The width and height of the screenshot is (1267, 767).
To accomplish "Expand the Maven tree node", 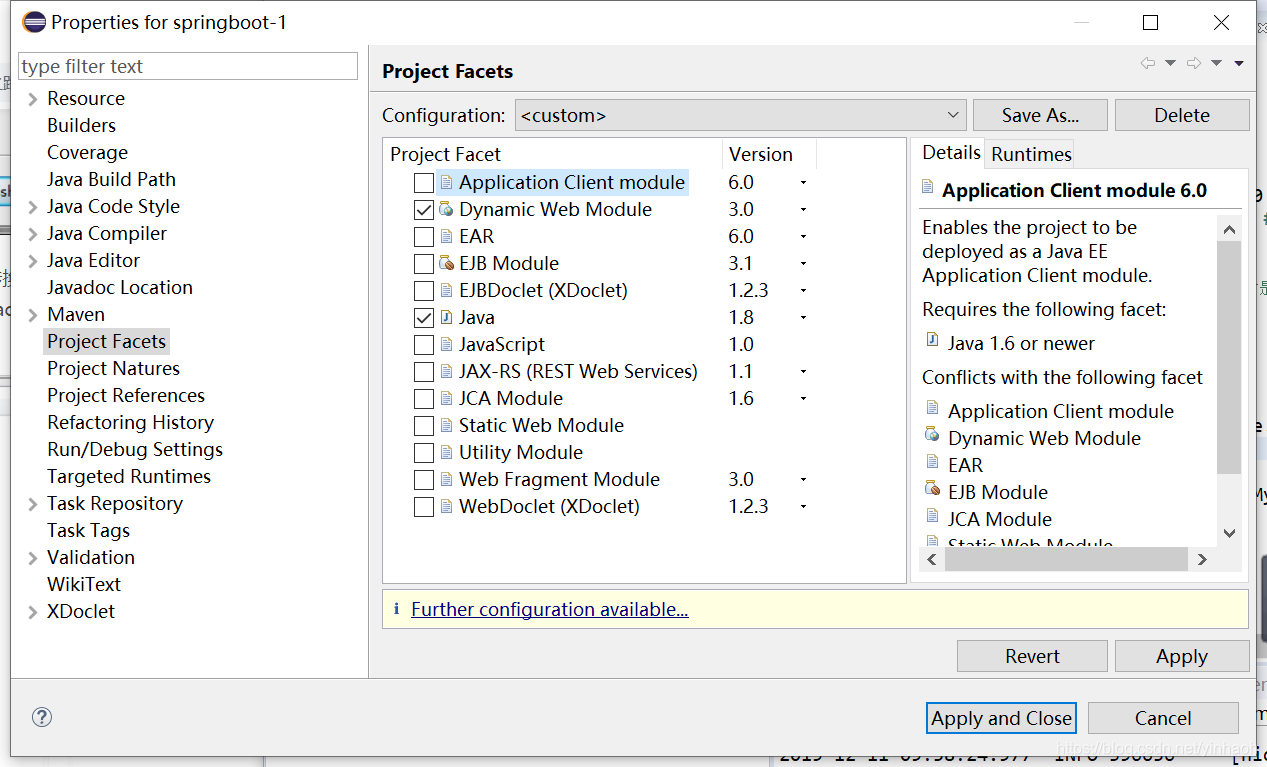I will coord(33,315).
